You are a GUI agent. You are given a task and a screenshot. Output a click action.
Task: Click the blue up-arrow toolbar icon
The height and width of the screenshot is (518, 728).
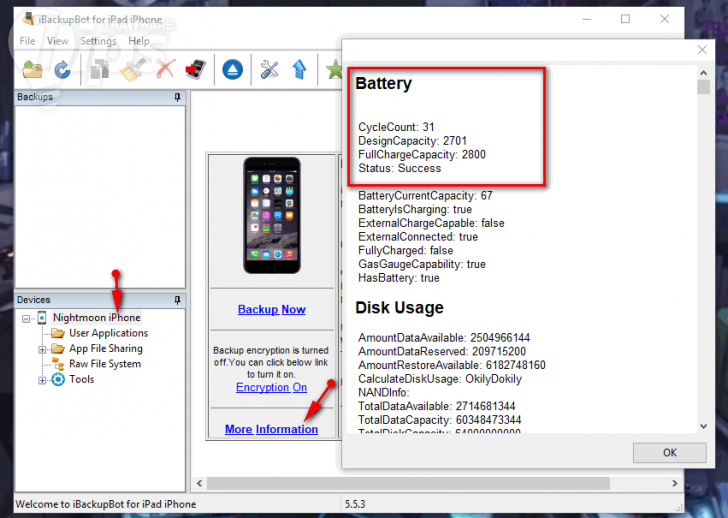tap(299, 70)
